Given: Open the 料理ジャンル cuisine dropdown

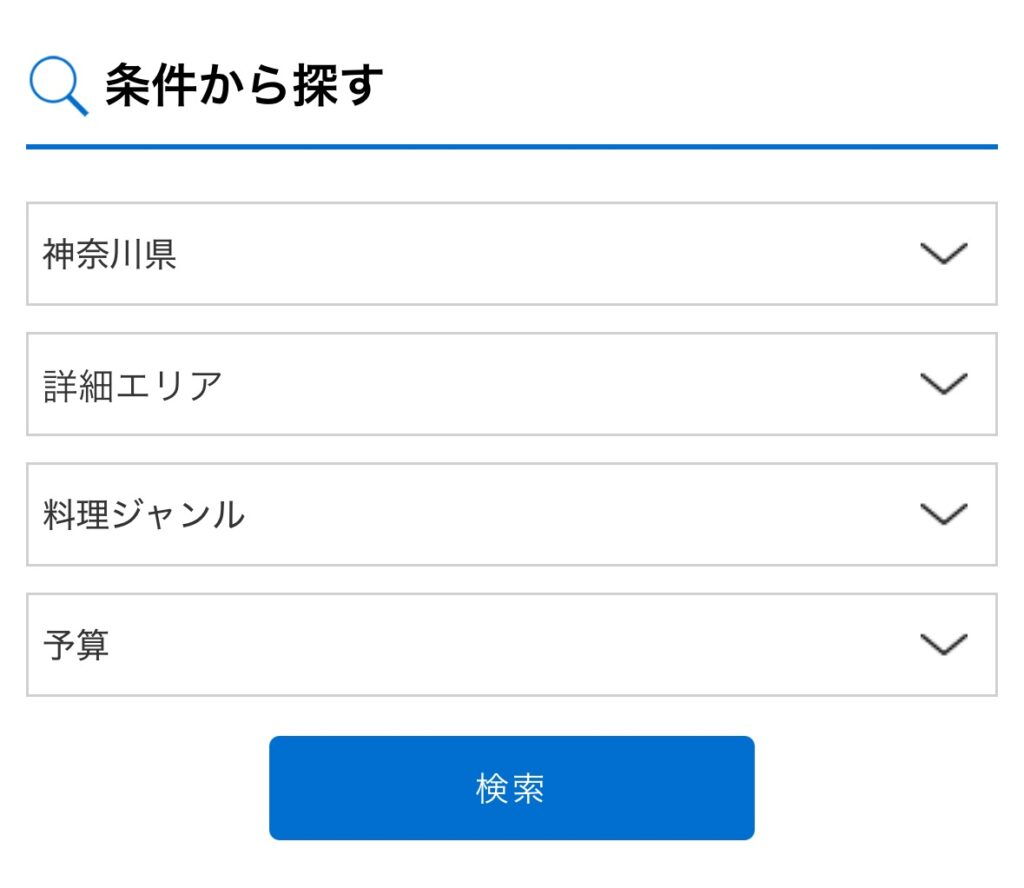Looking at the screenshot, I should 511,514.
